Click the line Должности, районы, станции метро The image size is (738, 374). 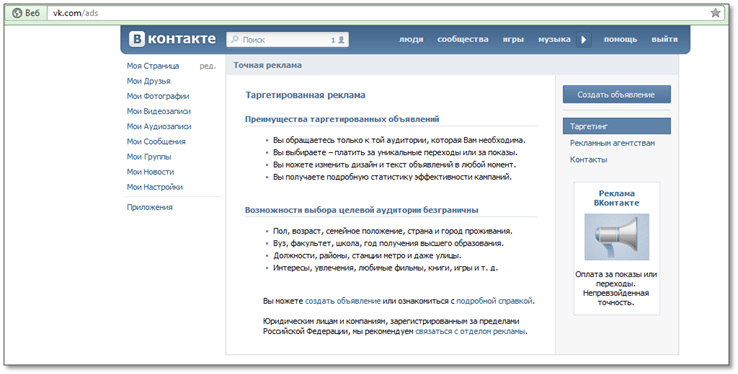[x=367, y=255]
